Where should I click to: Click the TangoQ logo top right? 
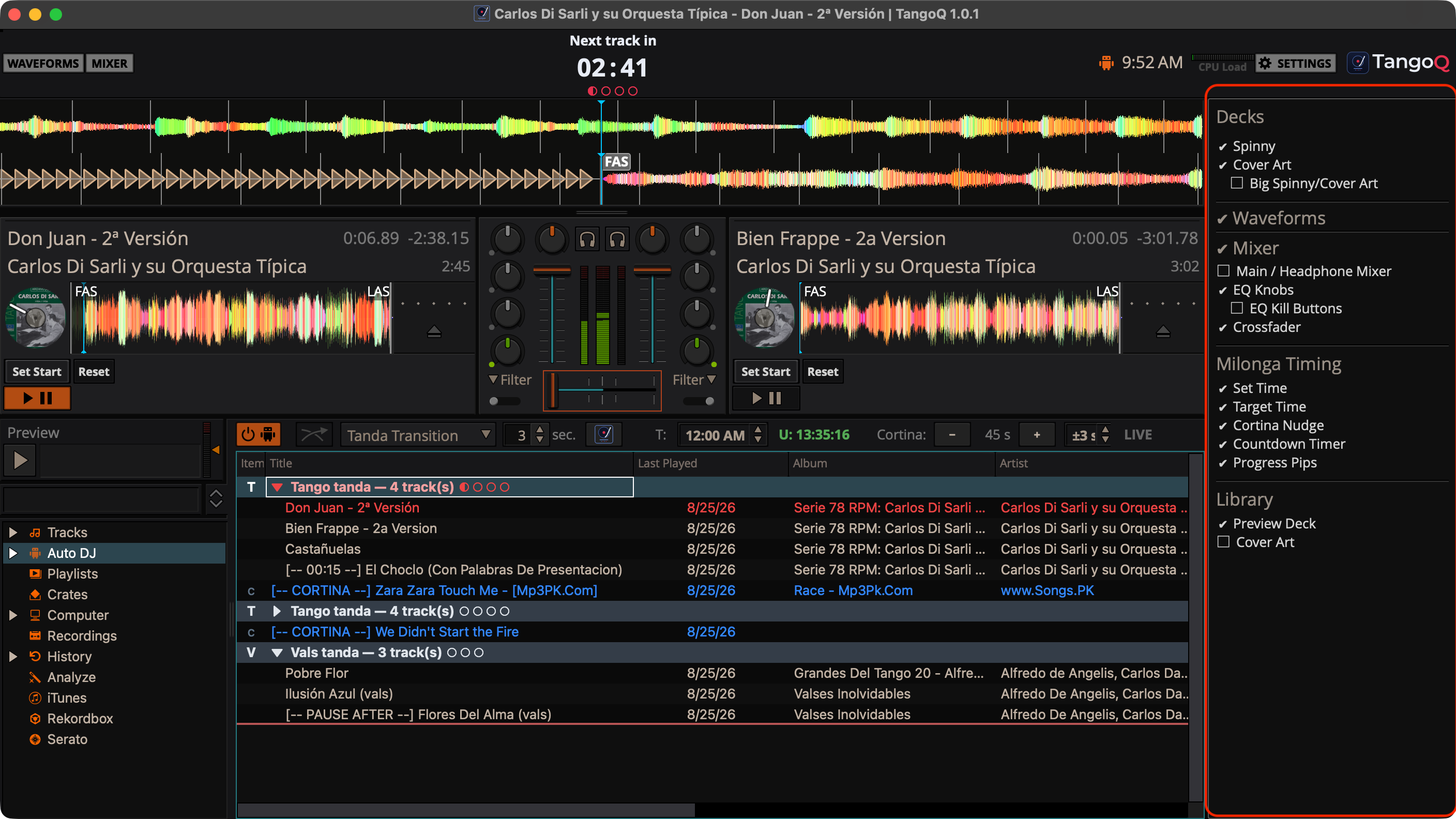(1398, 62)
